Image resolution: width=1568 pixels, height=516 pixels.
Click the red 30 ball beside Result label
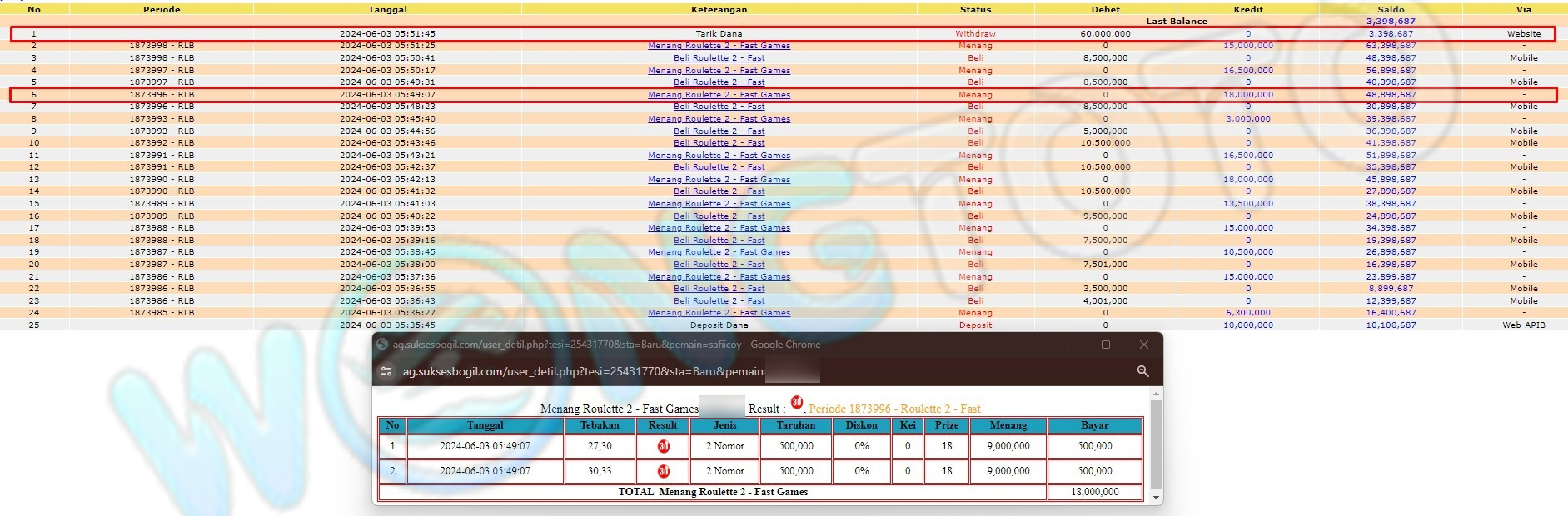click(797, 403)
